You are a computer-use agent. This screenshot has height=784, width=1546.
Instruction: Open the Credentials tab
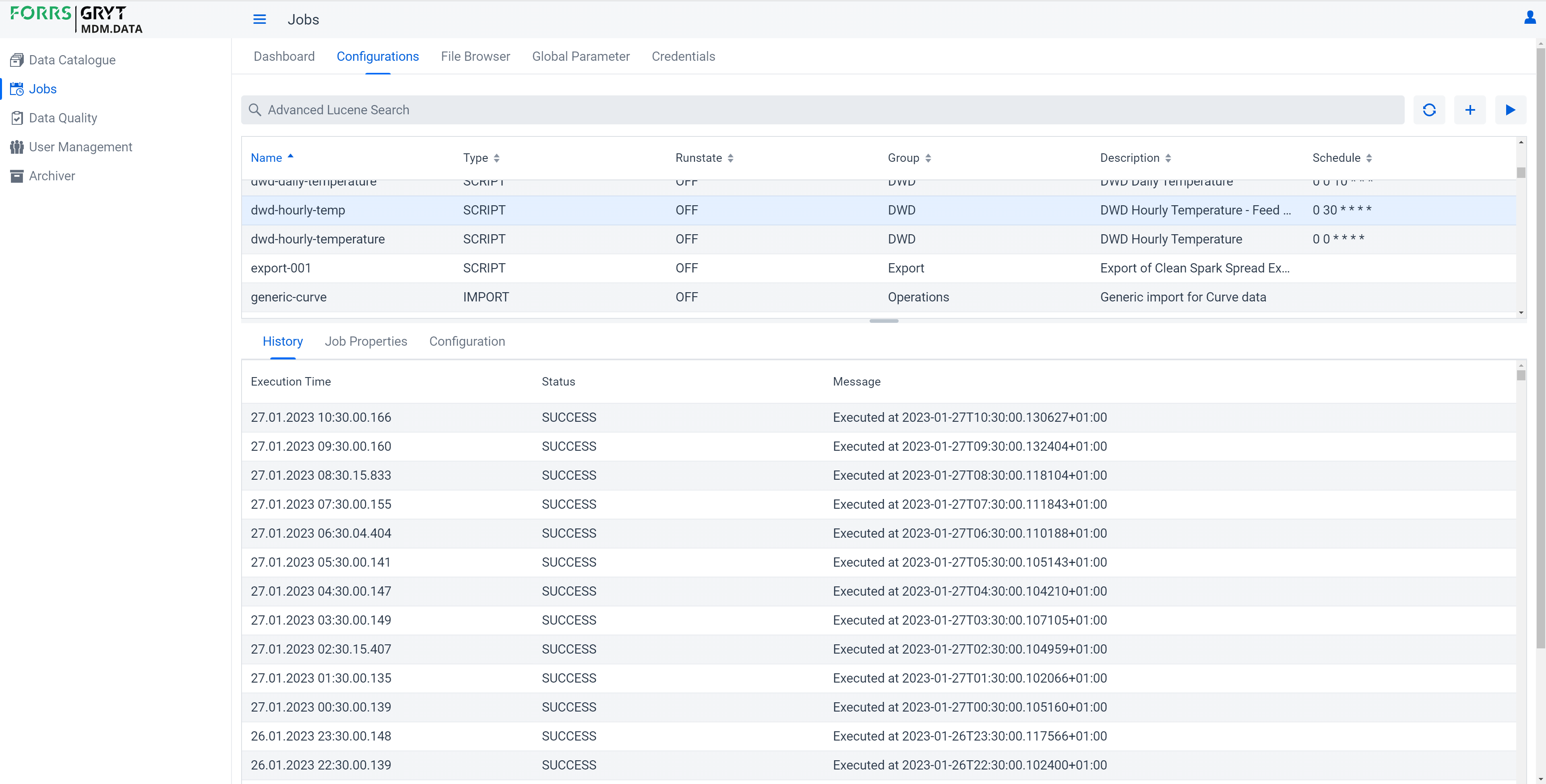[683, 56]
